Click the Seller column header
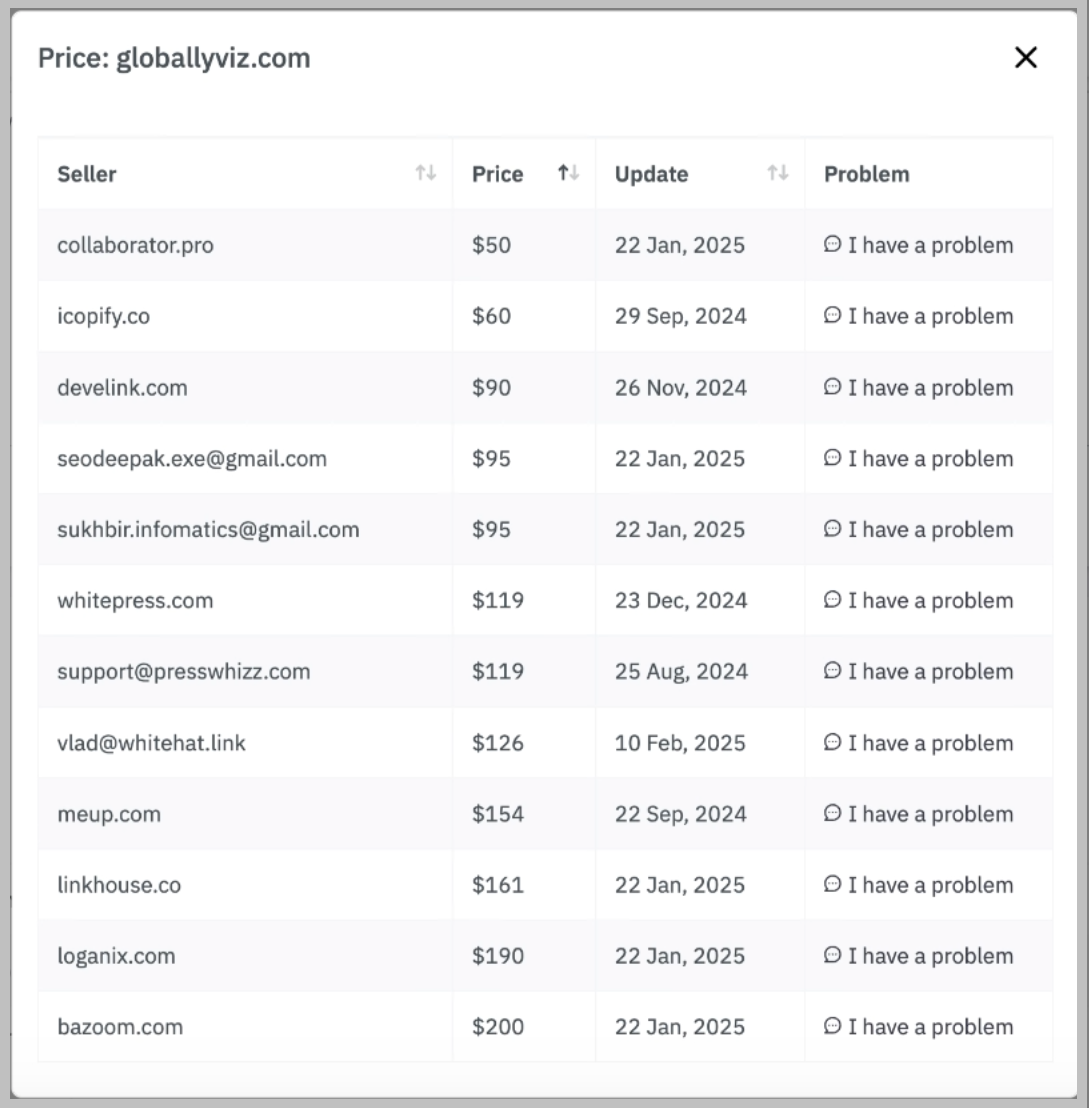1089x1108 pixels. [87, 173]
